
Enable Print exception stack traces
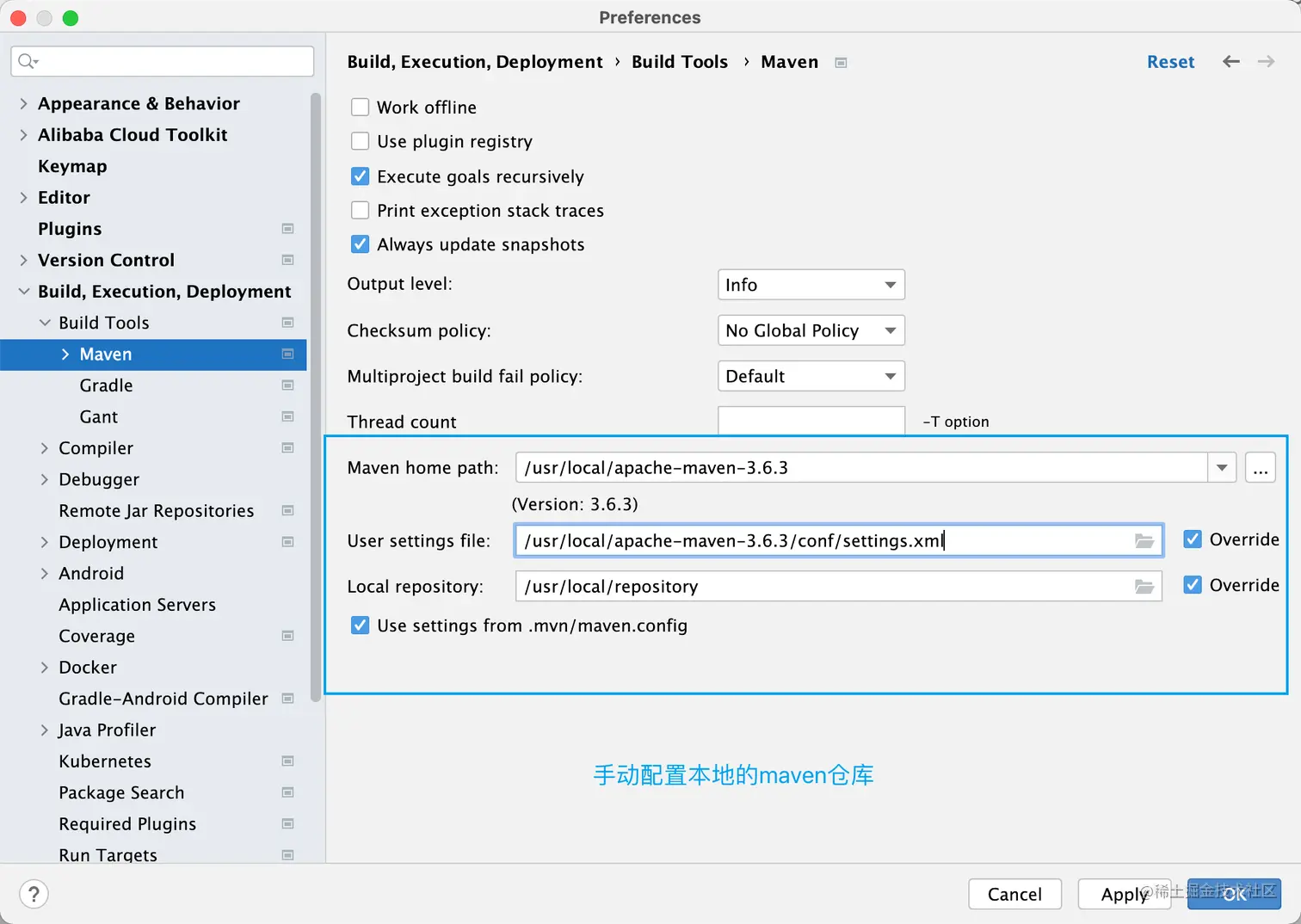[361, 211]
